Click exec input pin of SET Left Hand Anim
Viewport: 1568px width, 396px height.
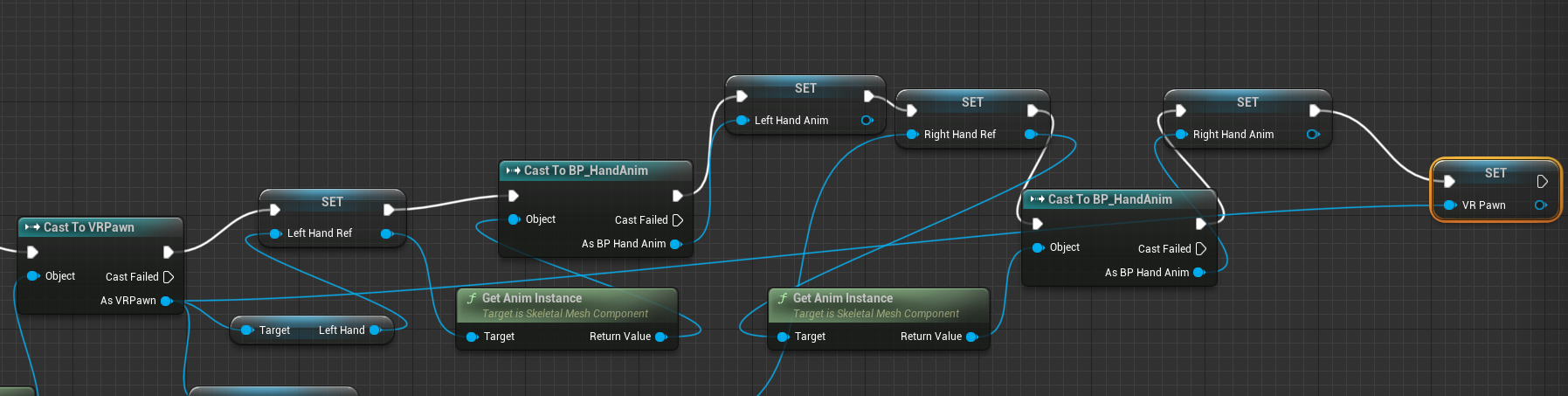(x=742, y=96)
